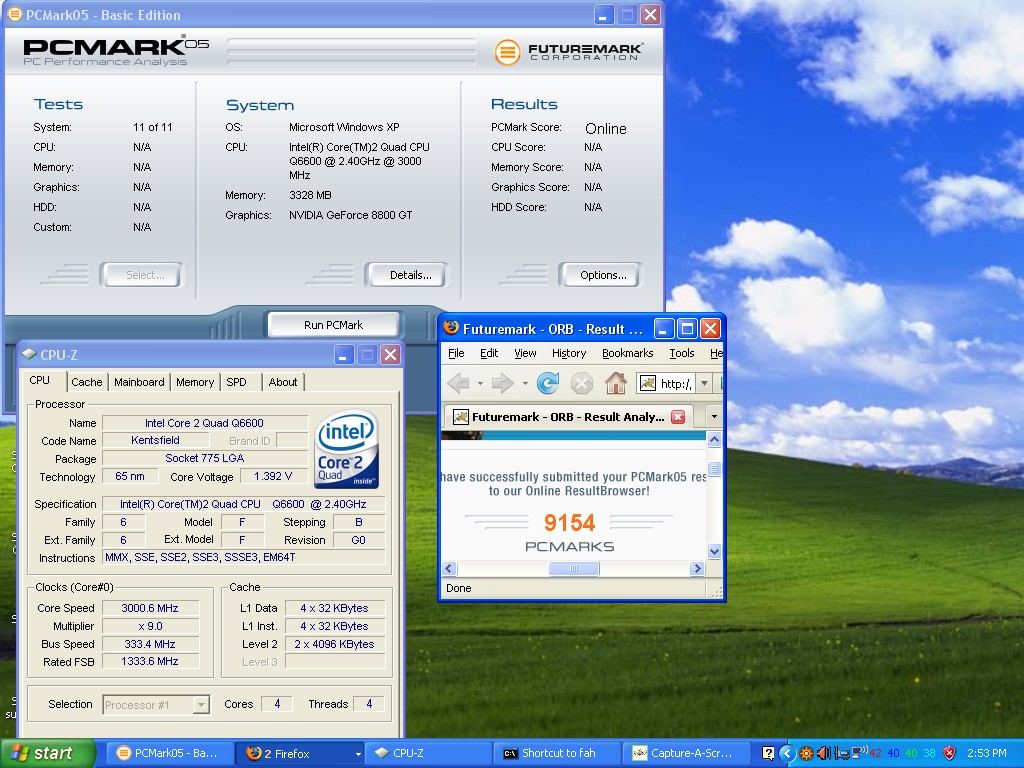The image size is (1024, 768).
Task: Click the Online PCMark Score link
Action: pyautogui.click(x=605, y=129)
